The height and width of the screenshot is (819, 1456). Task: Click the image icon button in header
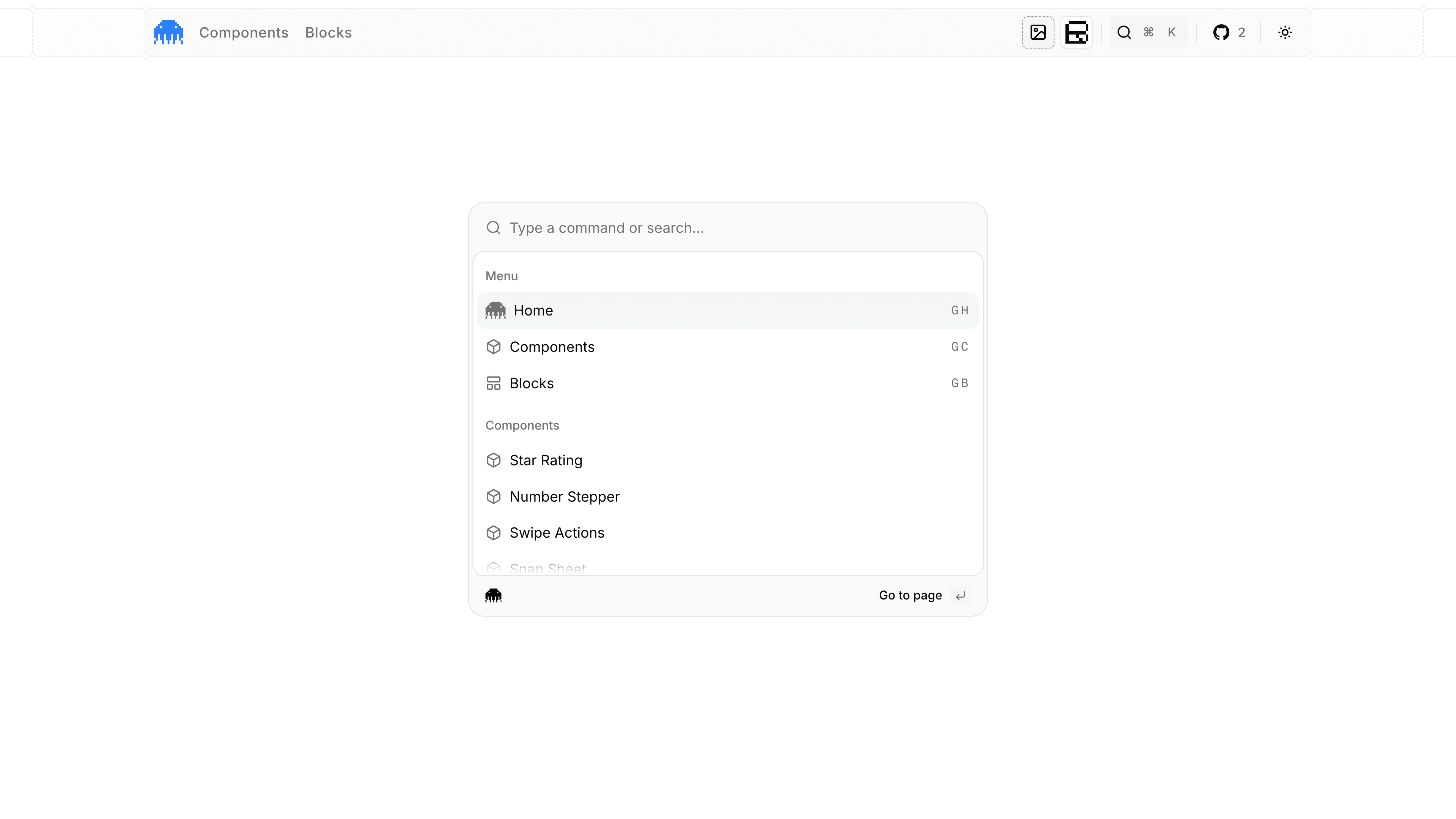(x=1038, y=32)
